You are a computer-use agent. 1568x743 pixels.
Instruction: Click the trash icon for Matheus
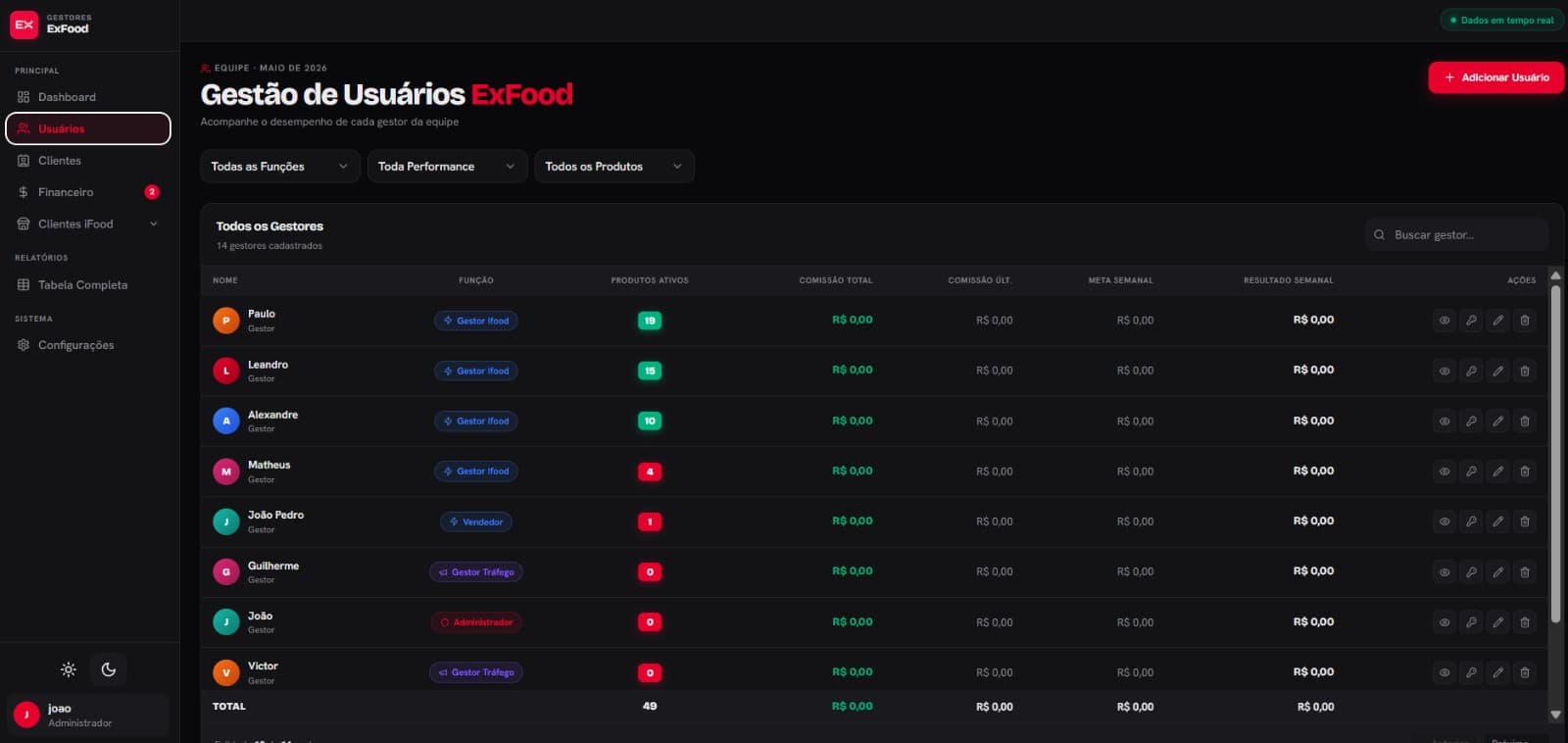coord(1525,471)
